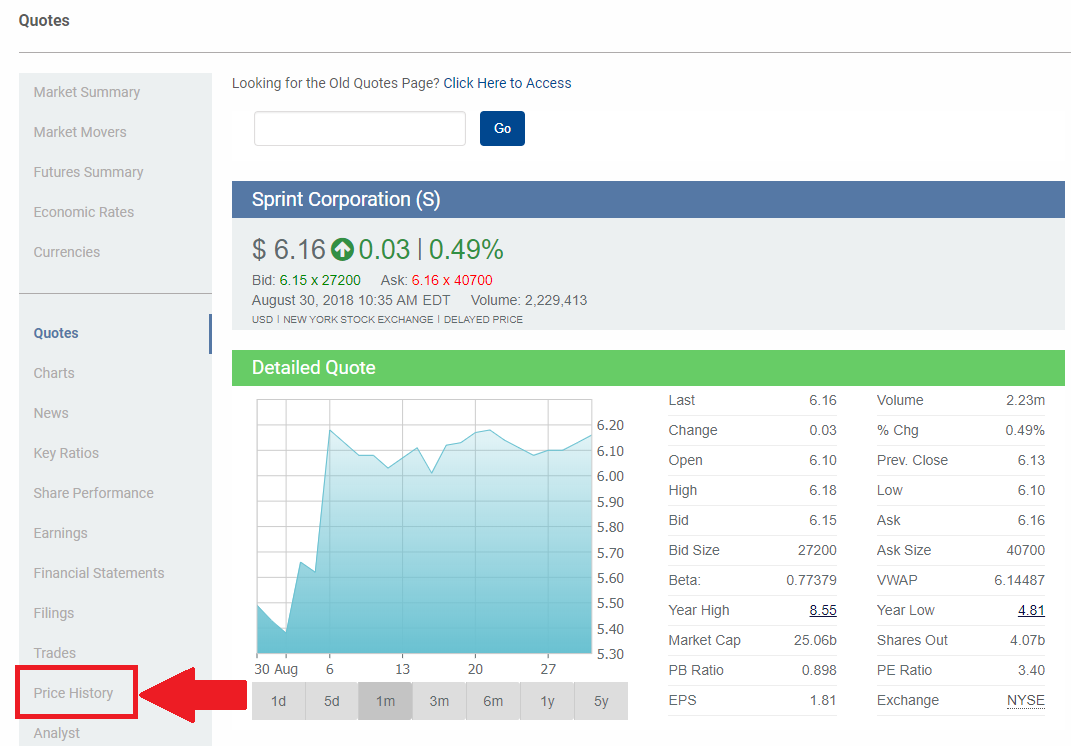Screen dimensions: 1071x746
Task: Go to Market Movers page
Action: point(80,132)
